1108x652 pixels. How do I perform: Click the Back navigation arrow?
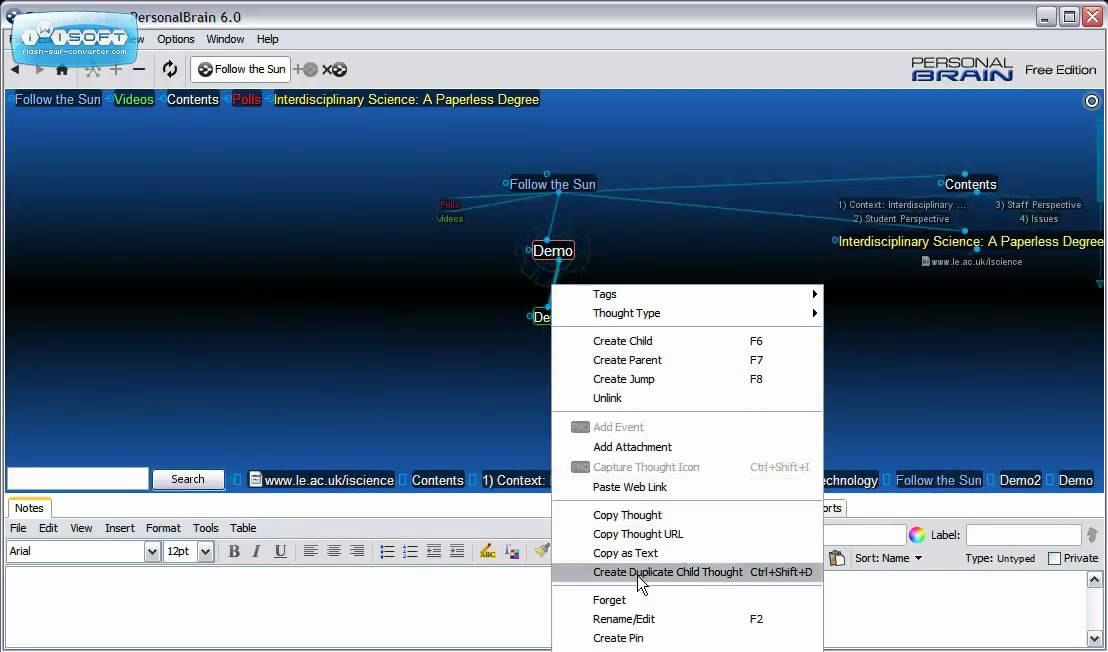15,69
